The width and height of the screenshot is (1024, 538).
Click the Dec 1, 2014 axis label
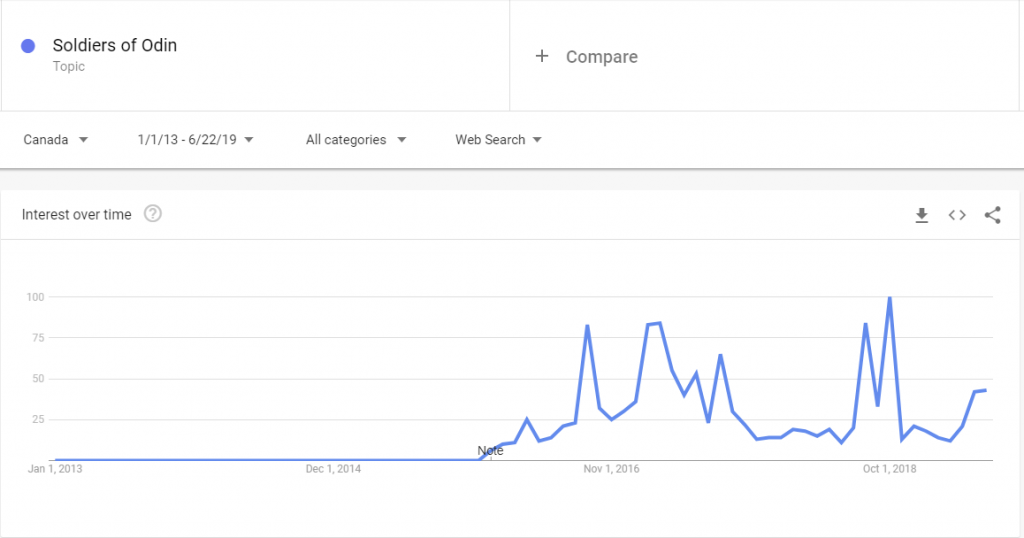pyautogui.click(x=333, y=469)
